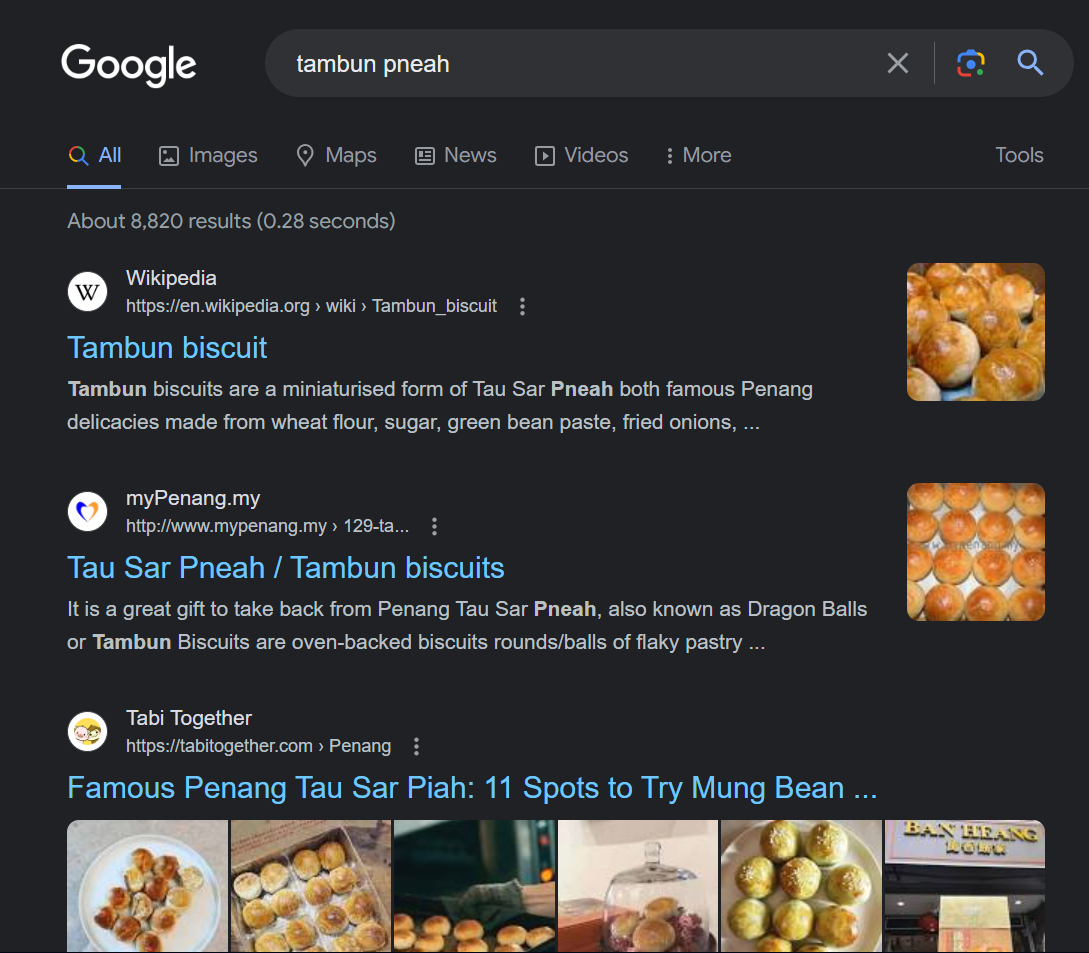Screen dimensions: 1089x953
Task: Click the Google logo
Action: click(129, 65)
